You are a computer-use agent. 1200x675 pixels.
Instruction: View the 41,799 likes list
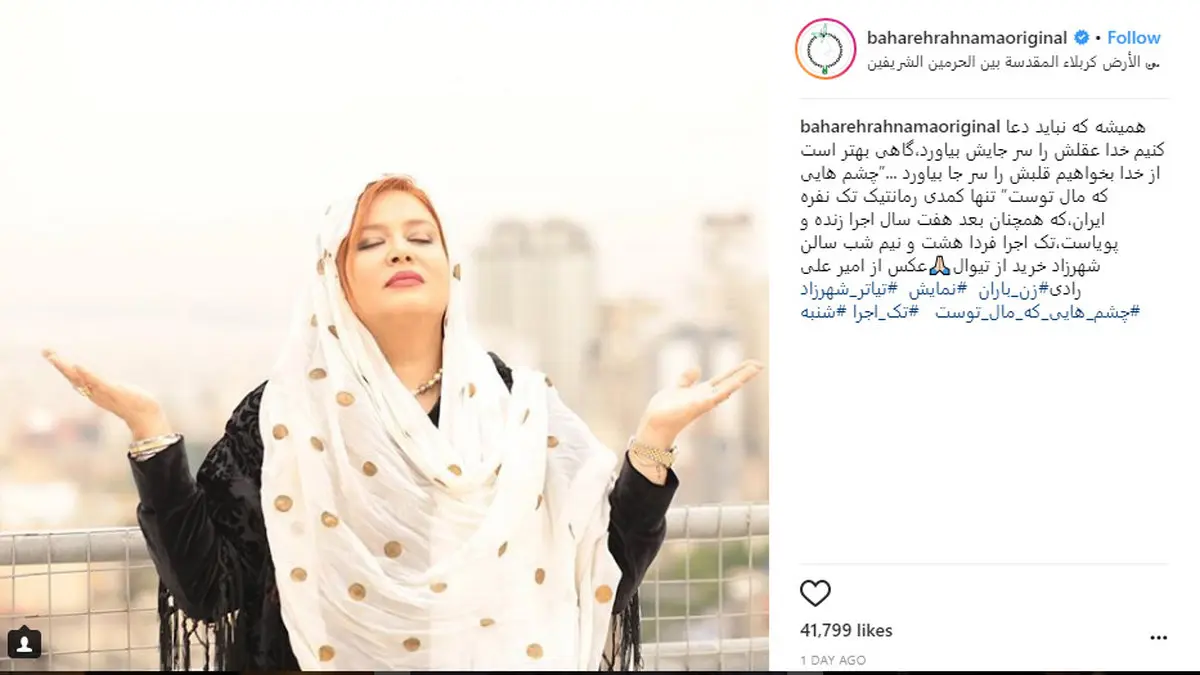pyautogui.click(x=847, y=630)
